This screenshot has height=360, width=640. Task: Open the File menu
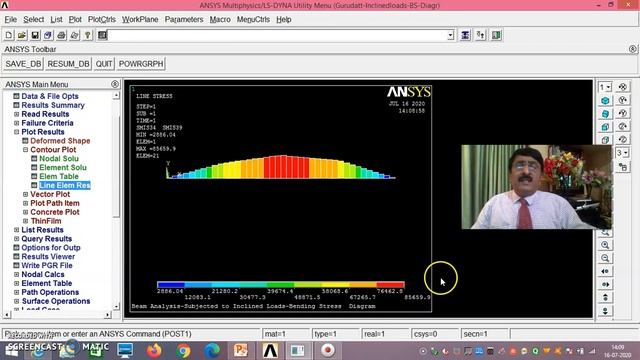click(11, 19)
